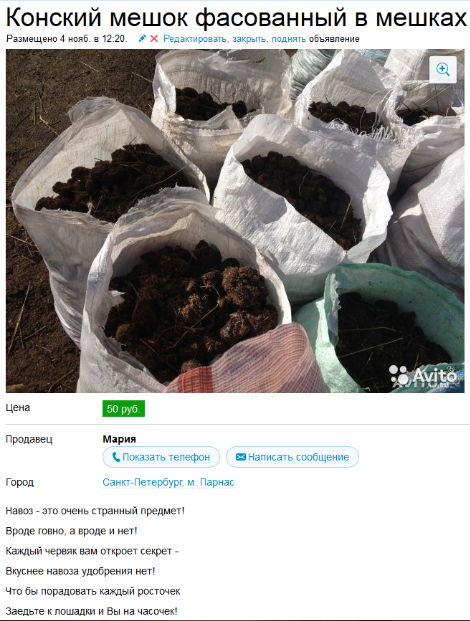Open the Санкт-Петербург, м. Парнас location link
The image size is (470, 621).
[x=168, y=482]
